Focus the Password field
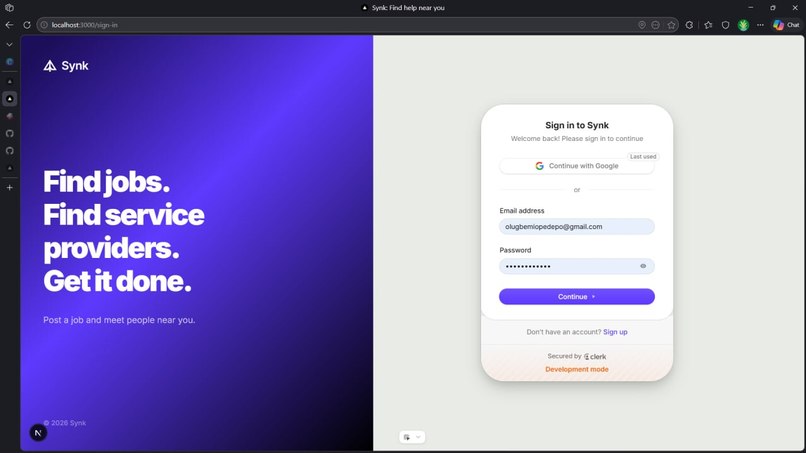The width and height of the screenshot is (806, 453). [x=577, y=266]
